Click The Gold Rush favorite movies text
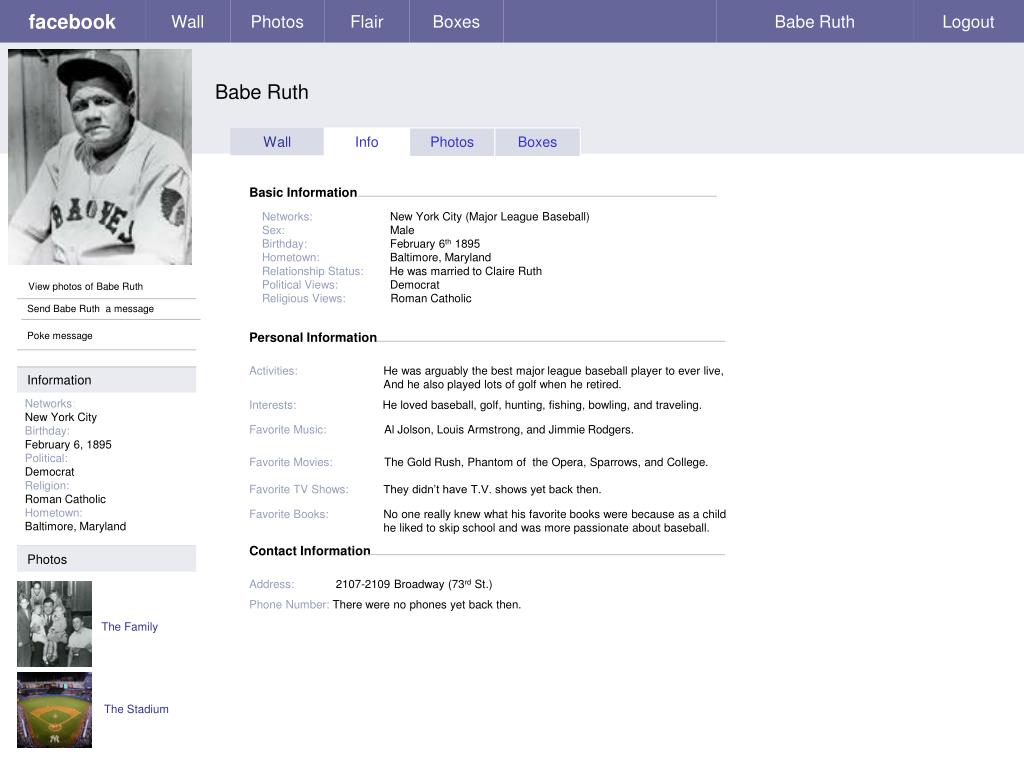This screenshot has height=768, width=1024. click(546, 462)
